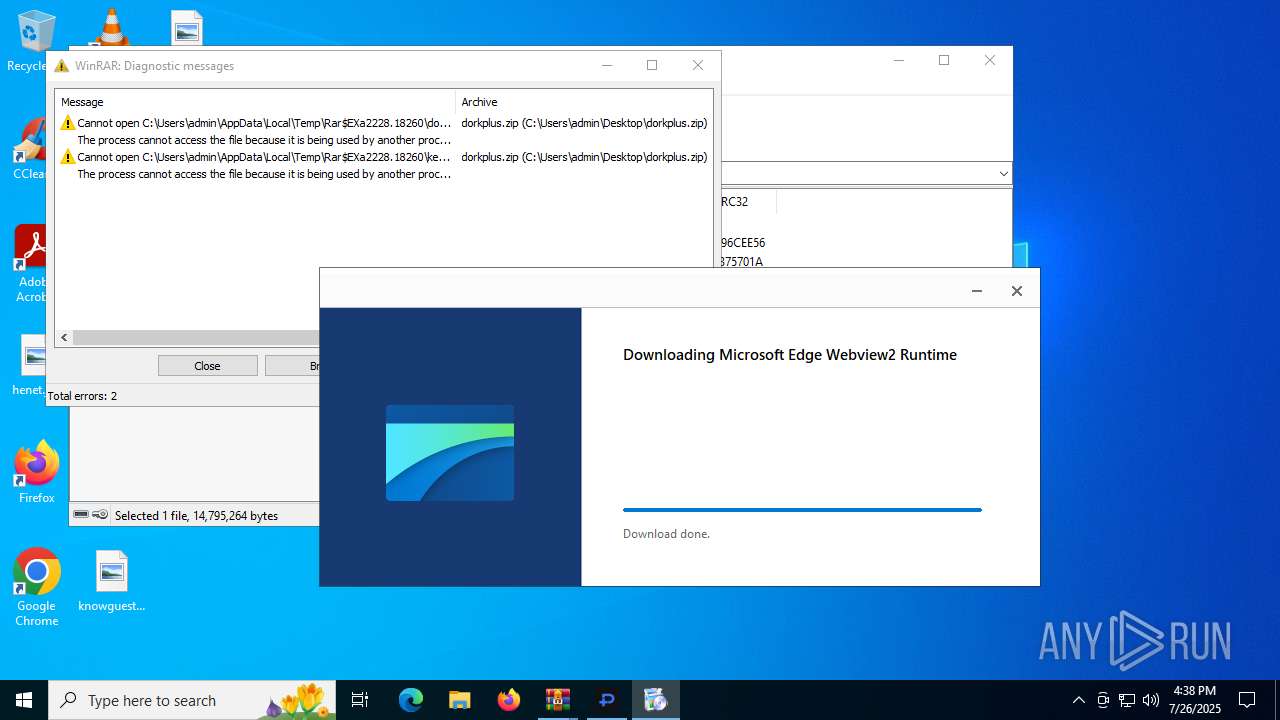Click left arrow of horizontal scrollbar

tap(64, 338)
